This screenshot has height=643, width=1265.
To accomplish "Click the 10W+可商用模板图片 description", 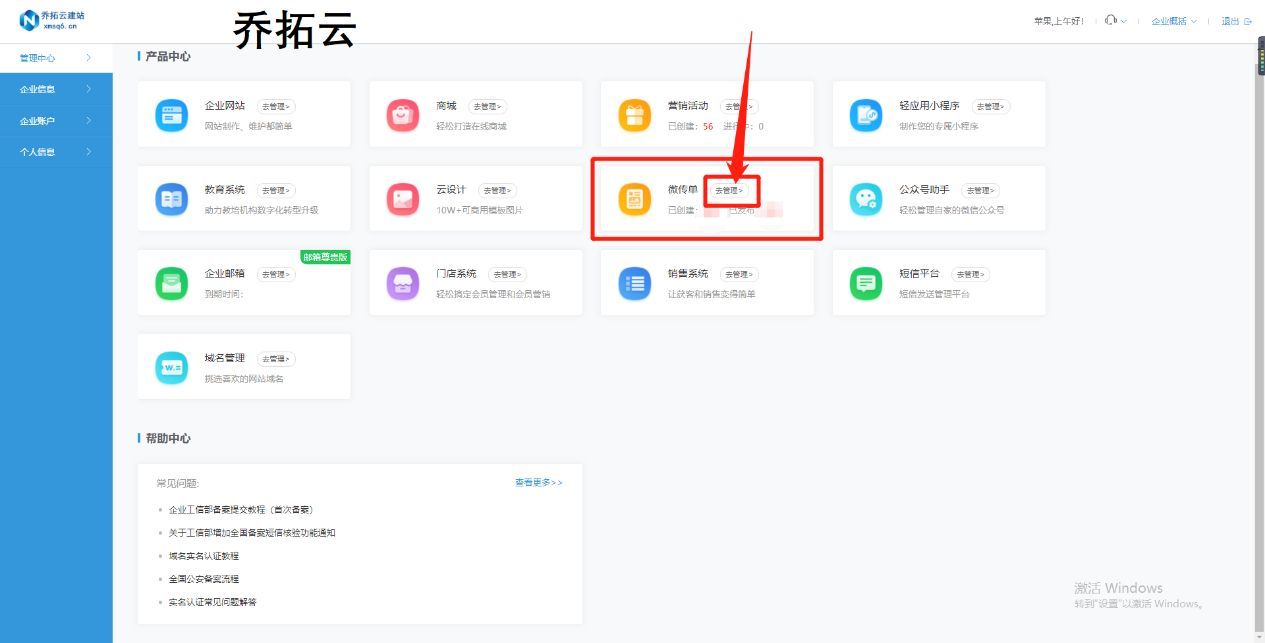I will point(479,211).
